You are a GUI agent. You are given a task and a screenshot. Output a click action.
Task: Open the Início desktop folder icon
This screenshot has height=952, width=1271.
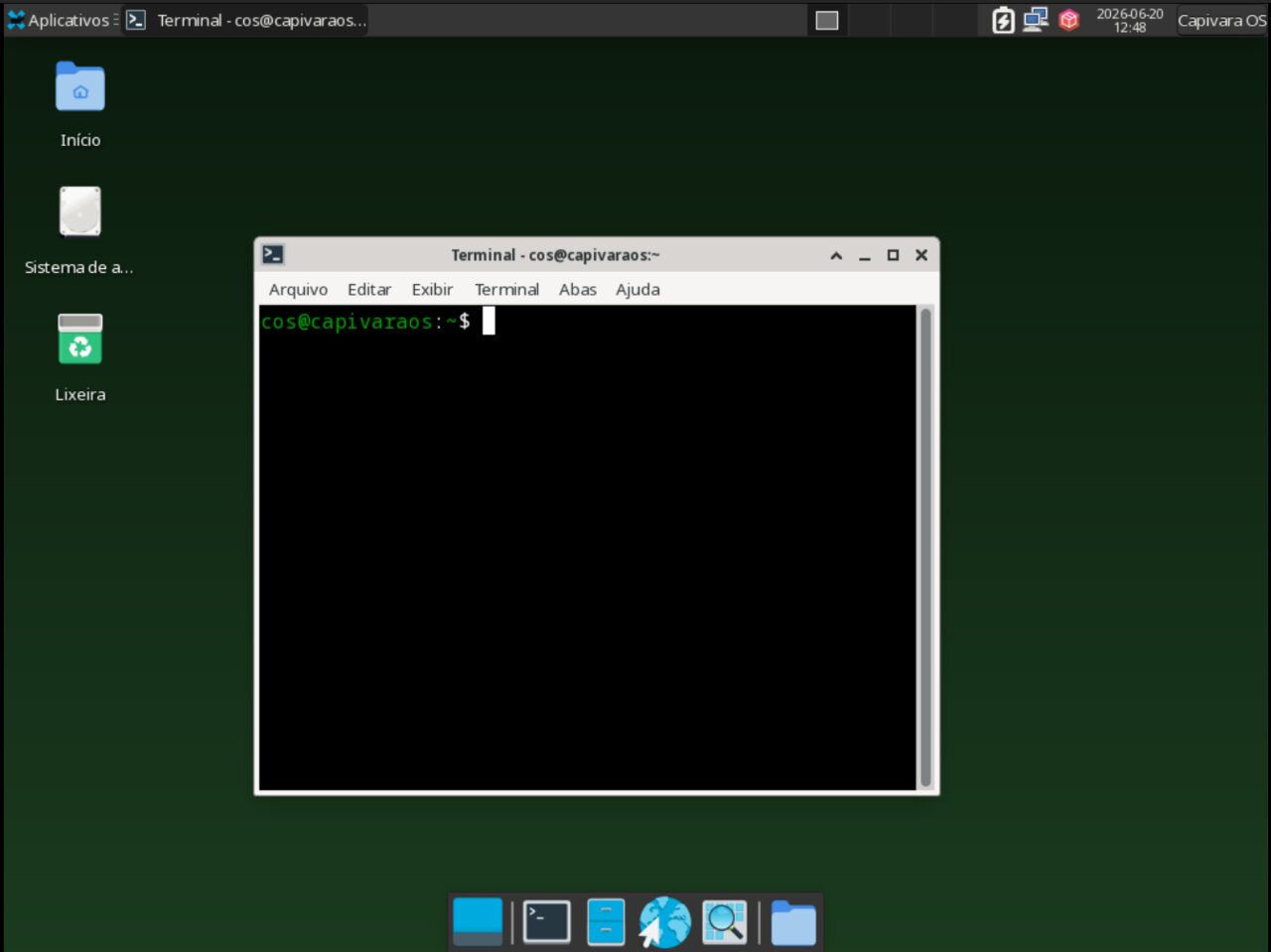(x=80, y=87)
